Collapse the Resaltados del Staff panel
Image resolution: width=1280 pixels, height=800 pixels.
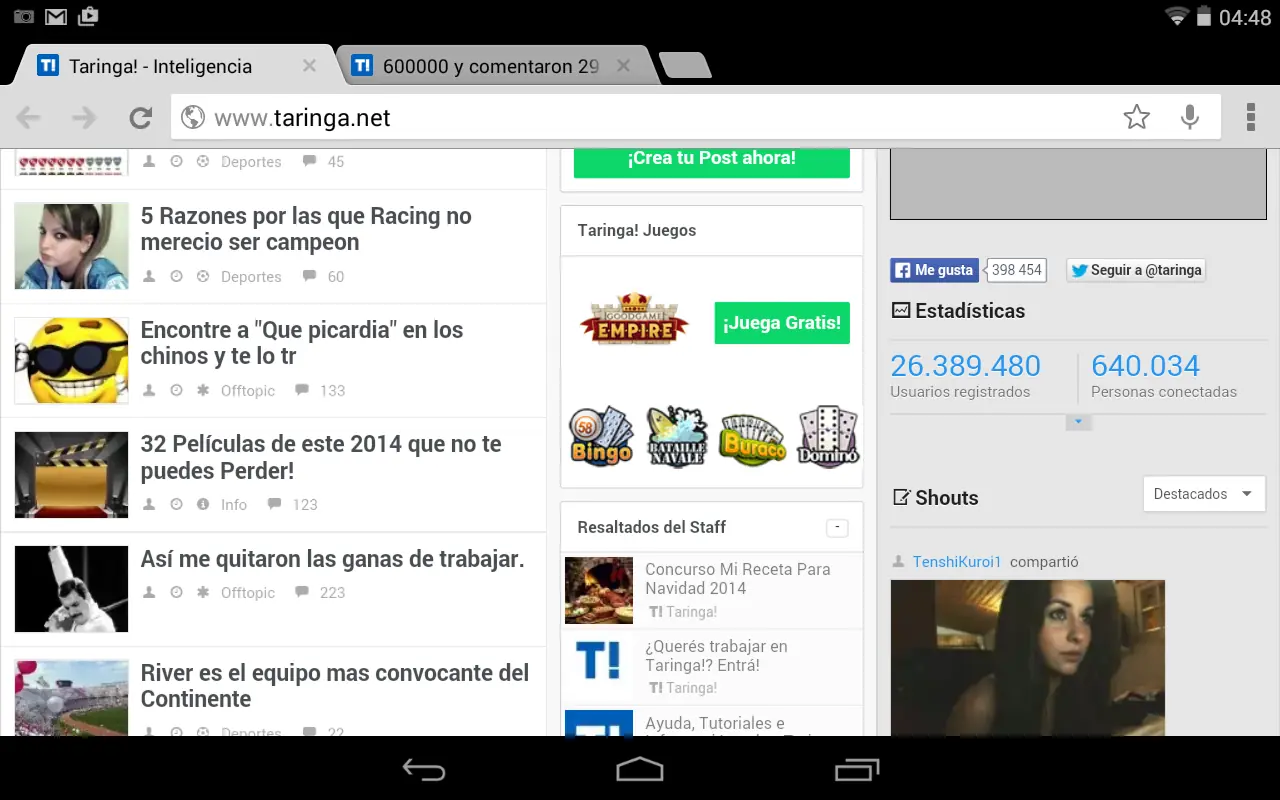[838, 528]
